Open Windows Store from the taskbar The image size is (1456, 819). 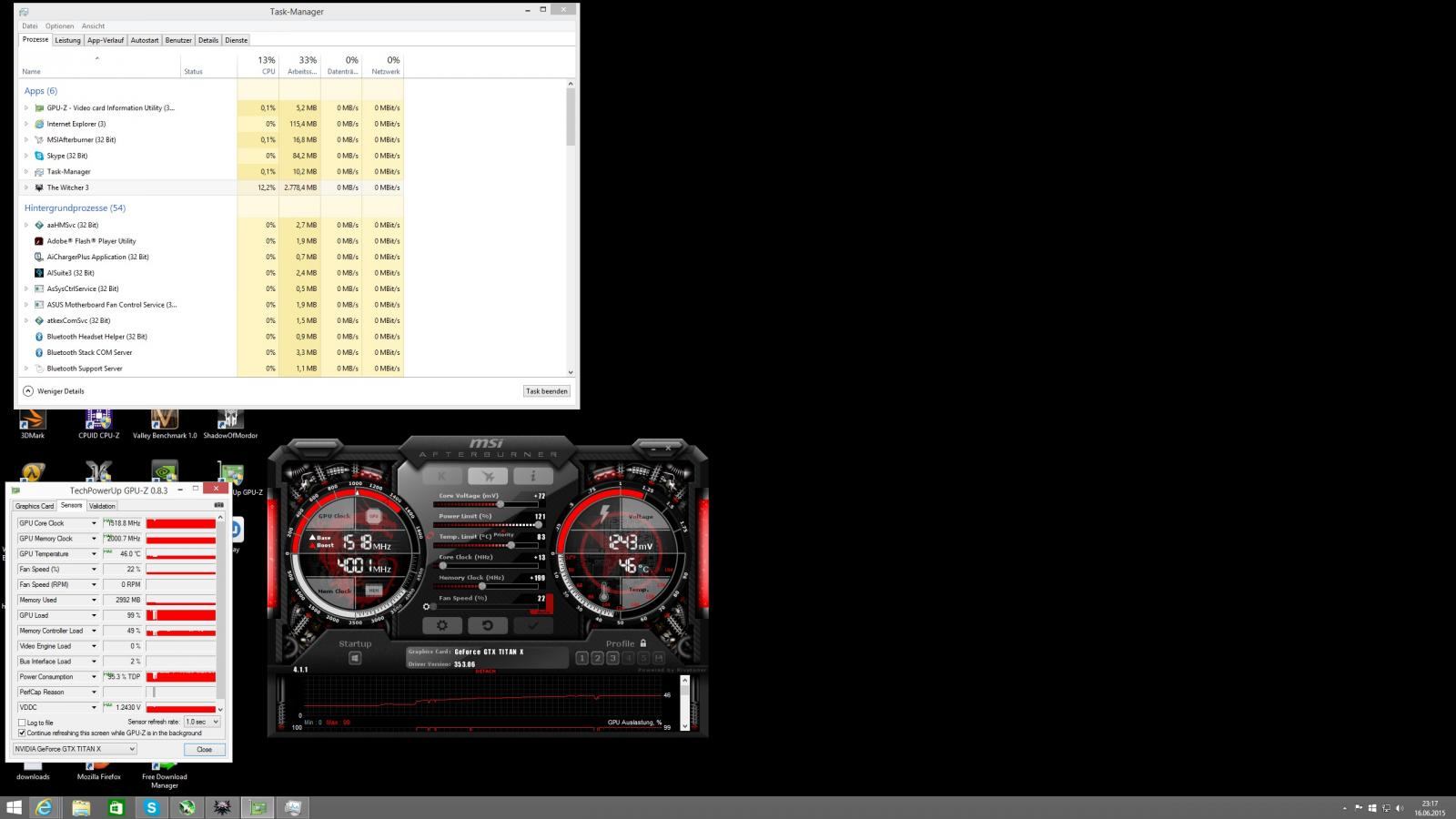116,807
